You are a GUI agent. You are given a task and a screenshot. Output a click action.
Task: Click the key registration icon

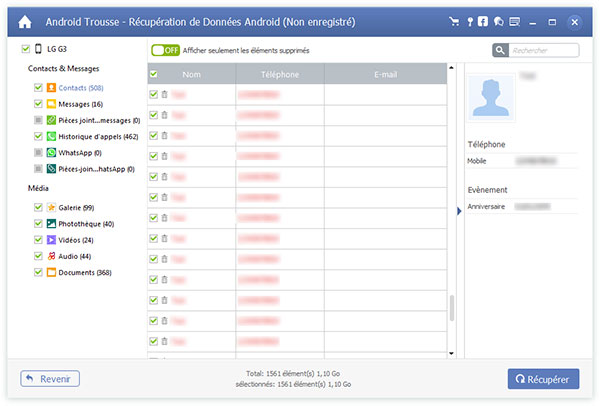click(x=470, y=20)
